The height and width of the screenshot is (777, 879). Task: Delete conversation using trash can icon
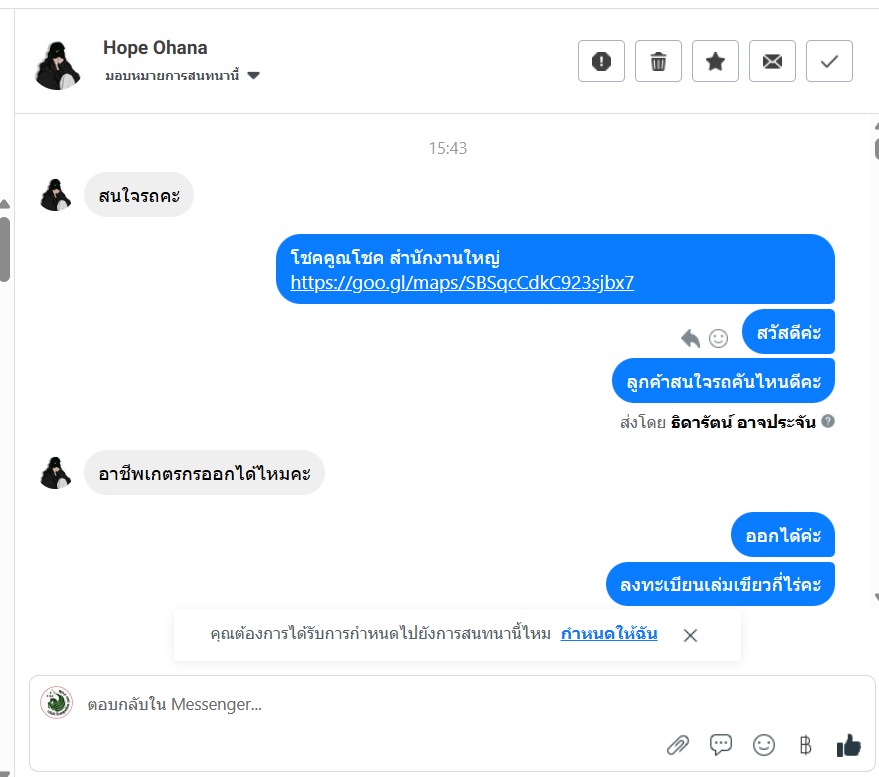pos(658,61)
